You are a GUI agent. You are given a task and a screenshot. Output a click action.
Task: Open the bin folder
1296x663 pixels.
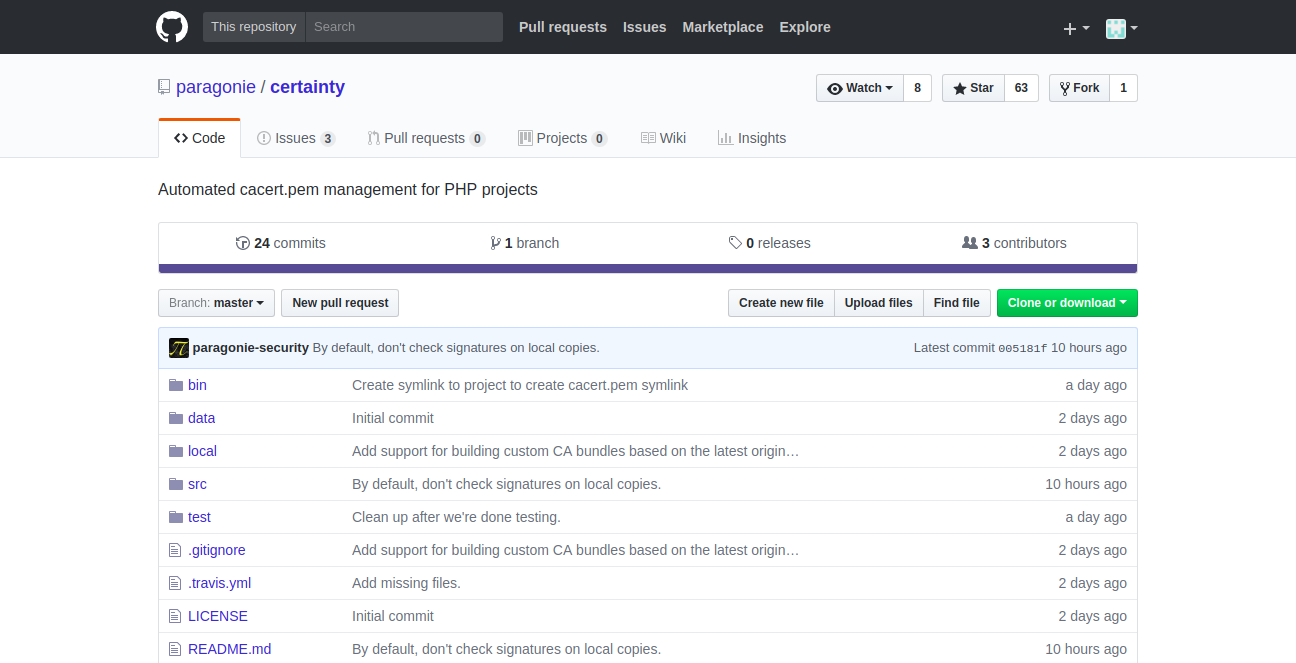tap(197, 385)
